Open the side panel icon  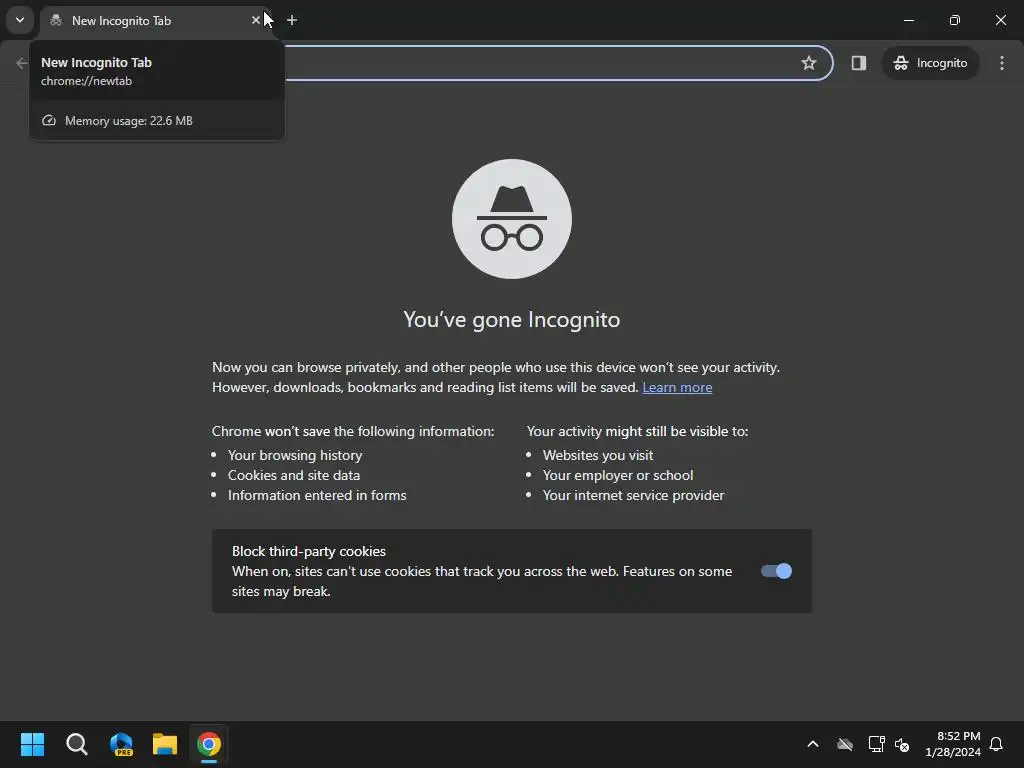pos(858,63)
